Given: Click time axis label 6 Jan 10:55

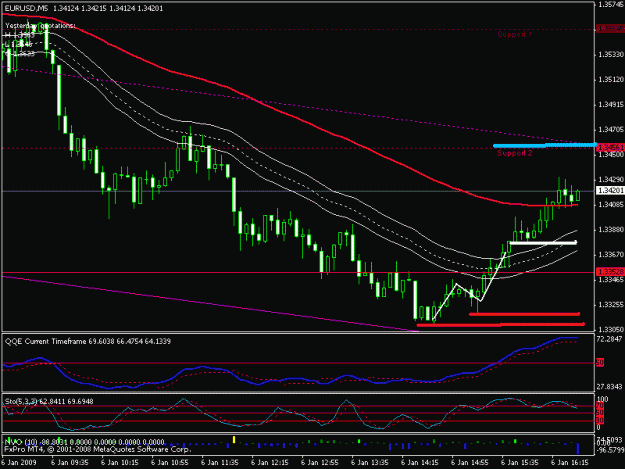Looking at the screenshot, I should click(x=169, y=463).
